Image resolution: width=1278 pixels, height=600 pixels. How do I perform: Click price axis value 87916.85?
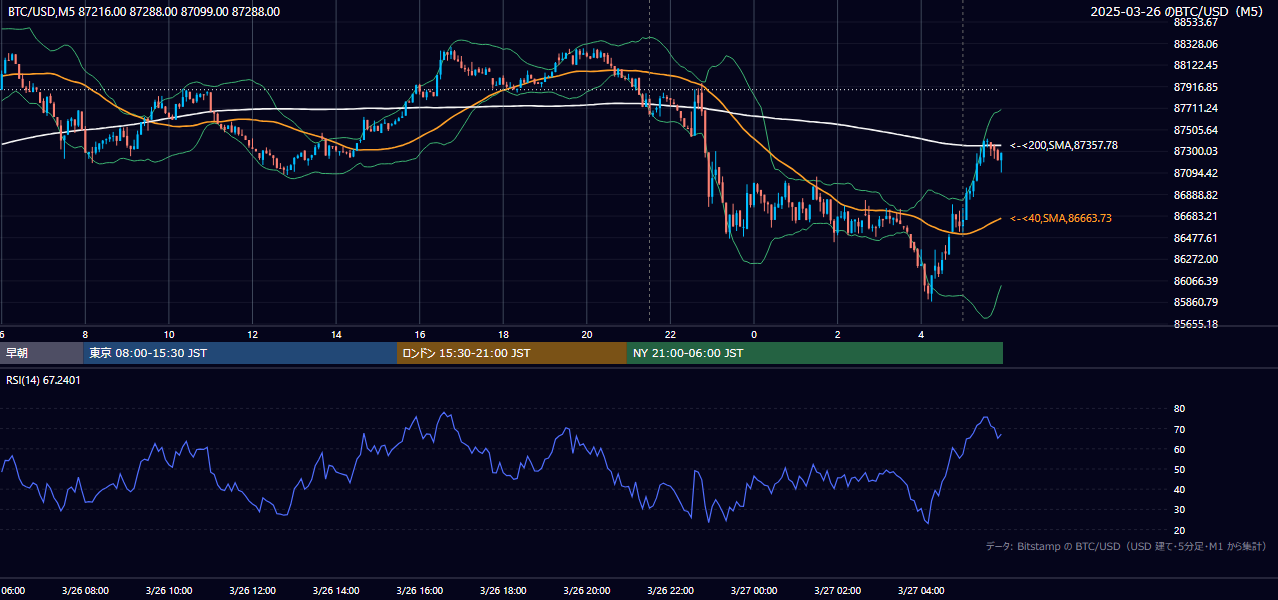(1195, 87)
